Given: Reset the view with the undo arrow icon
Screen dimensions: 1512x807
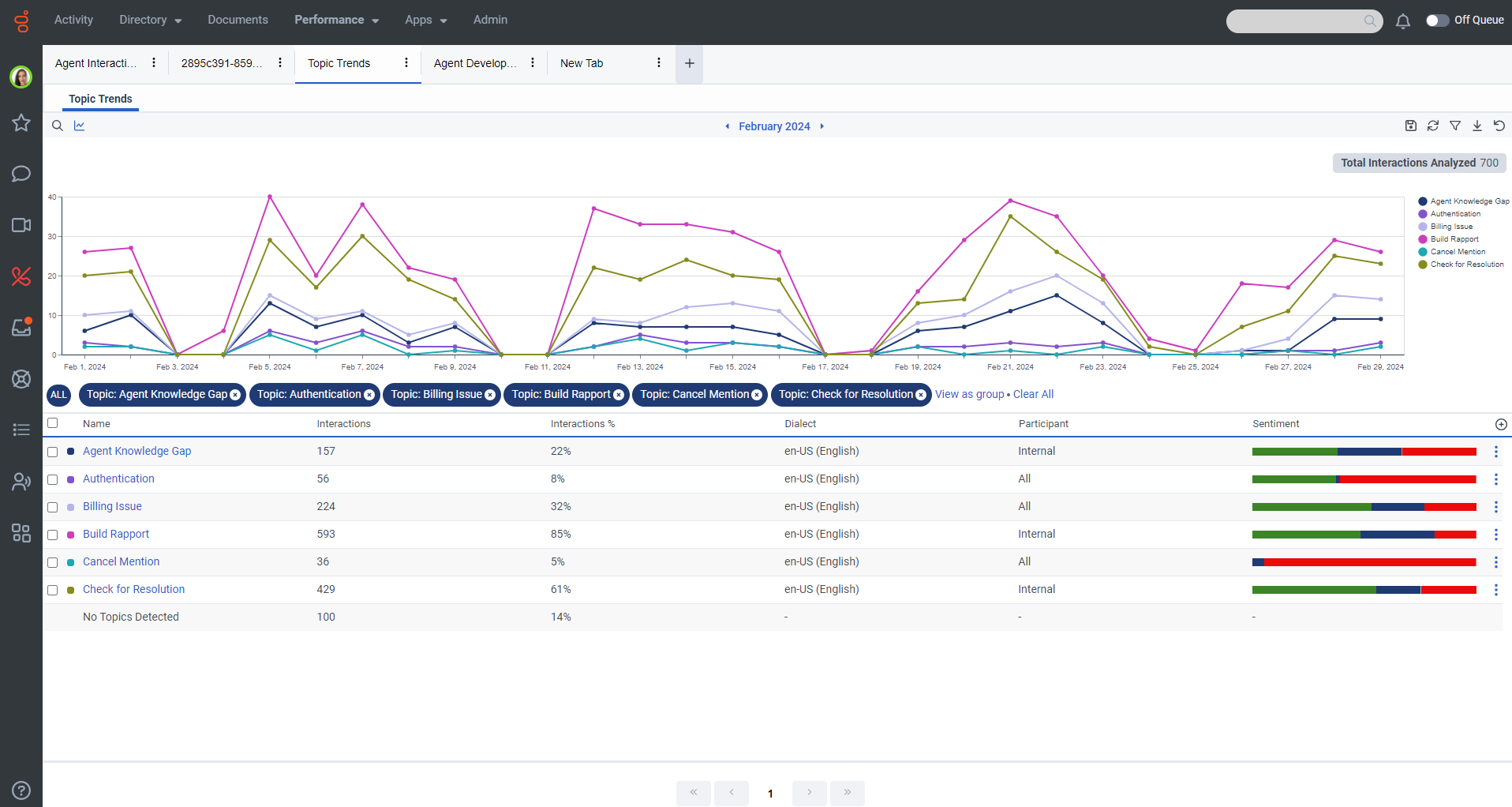Looking at the screenshot, I should pos(1499,126).
